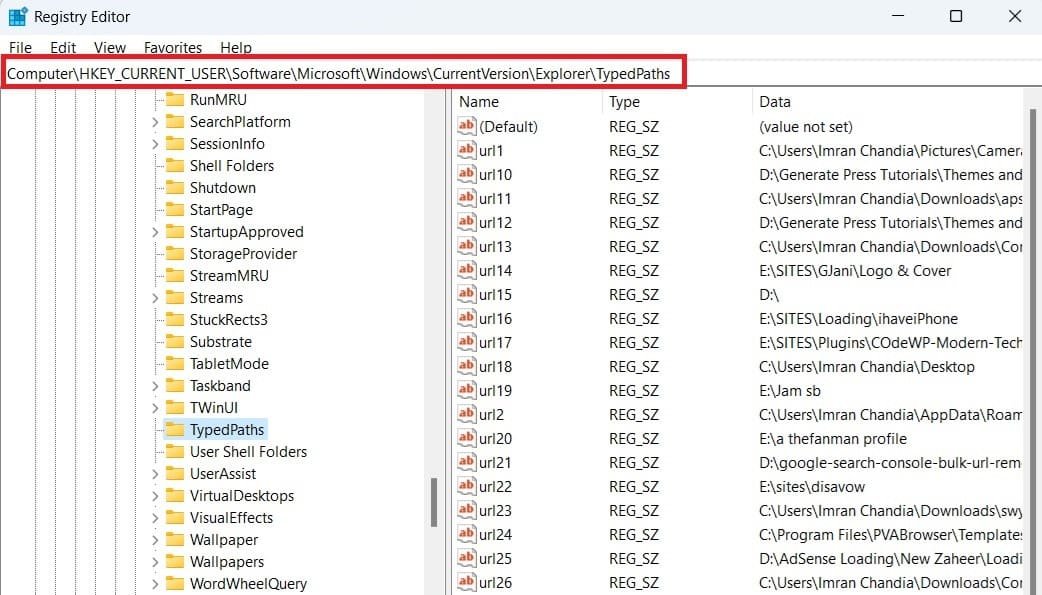This screenshot has width=1042, height=595.
Task: Click the string icon beside url15
Action: [467, 294]
